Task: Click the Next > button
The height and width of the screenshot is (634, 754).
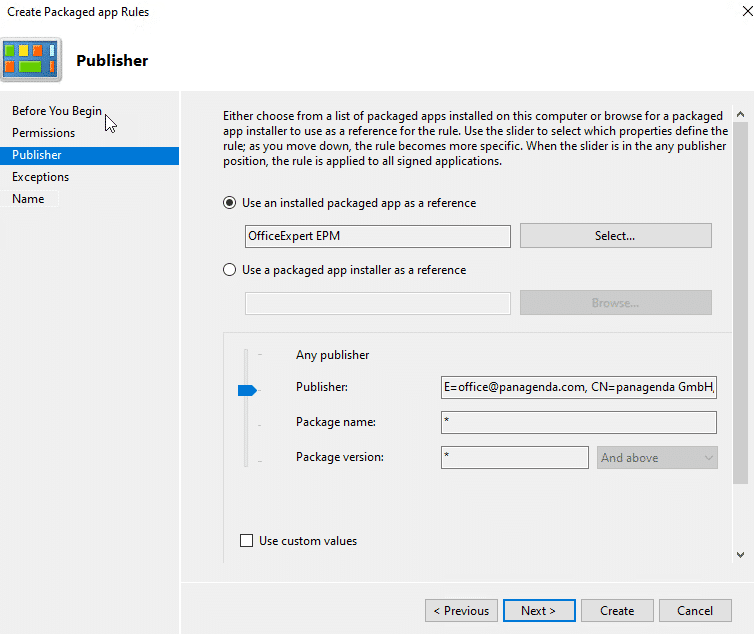Action: [539, 610]
